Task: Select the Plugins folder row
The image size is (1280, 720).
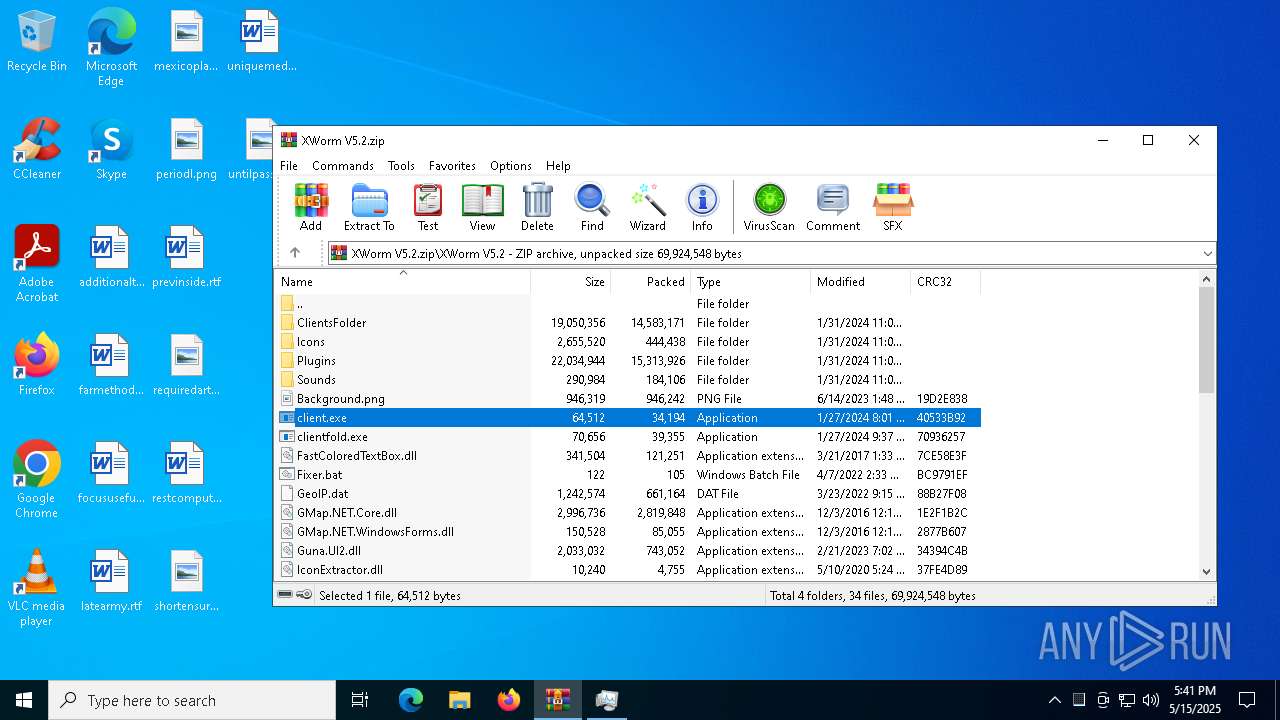Action: [x=628, y=361]
